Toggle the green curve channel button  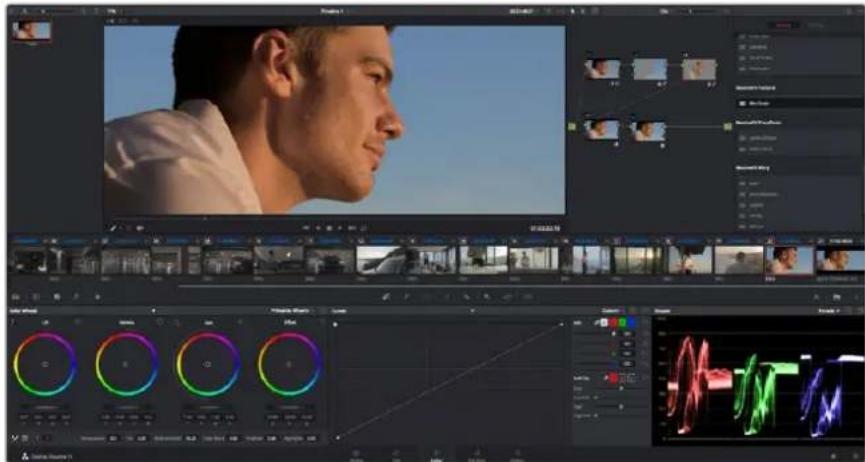pyautogui.click(x=622, y=322)
